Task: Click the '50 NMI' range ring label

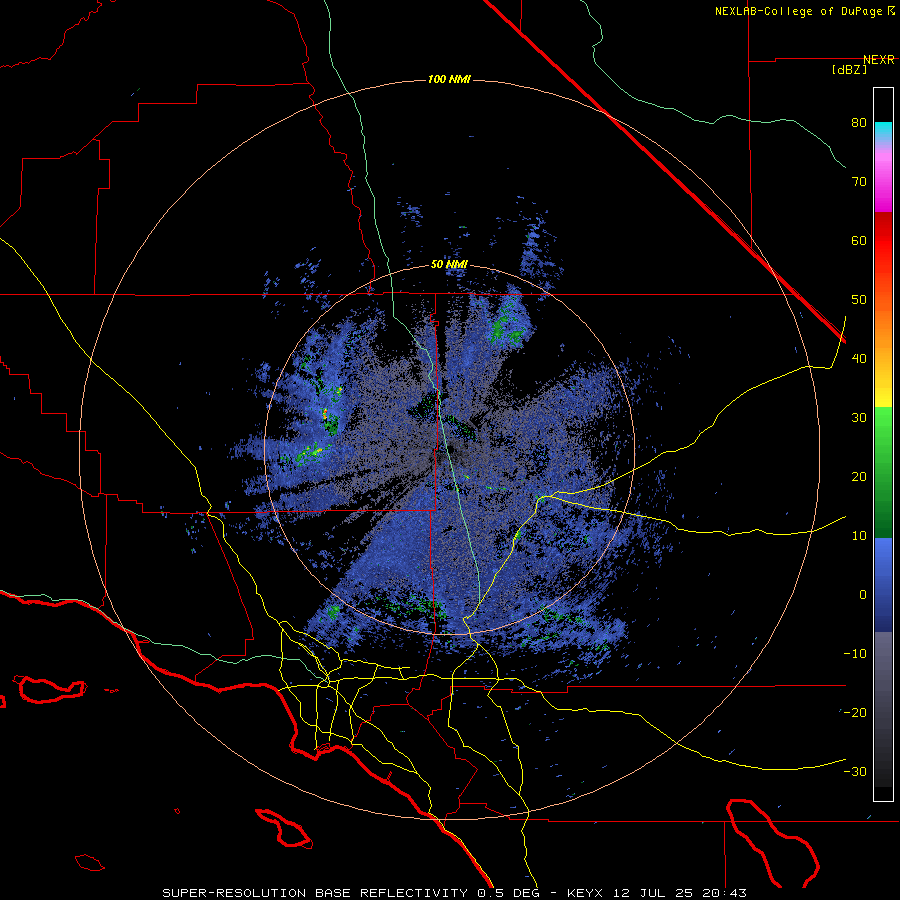Action: pyautogui.click(x=449, y=265)
